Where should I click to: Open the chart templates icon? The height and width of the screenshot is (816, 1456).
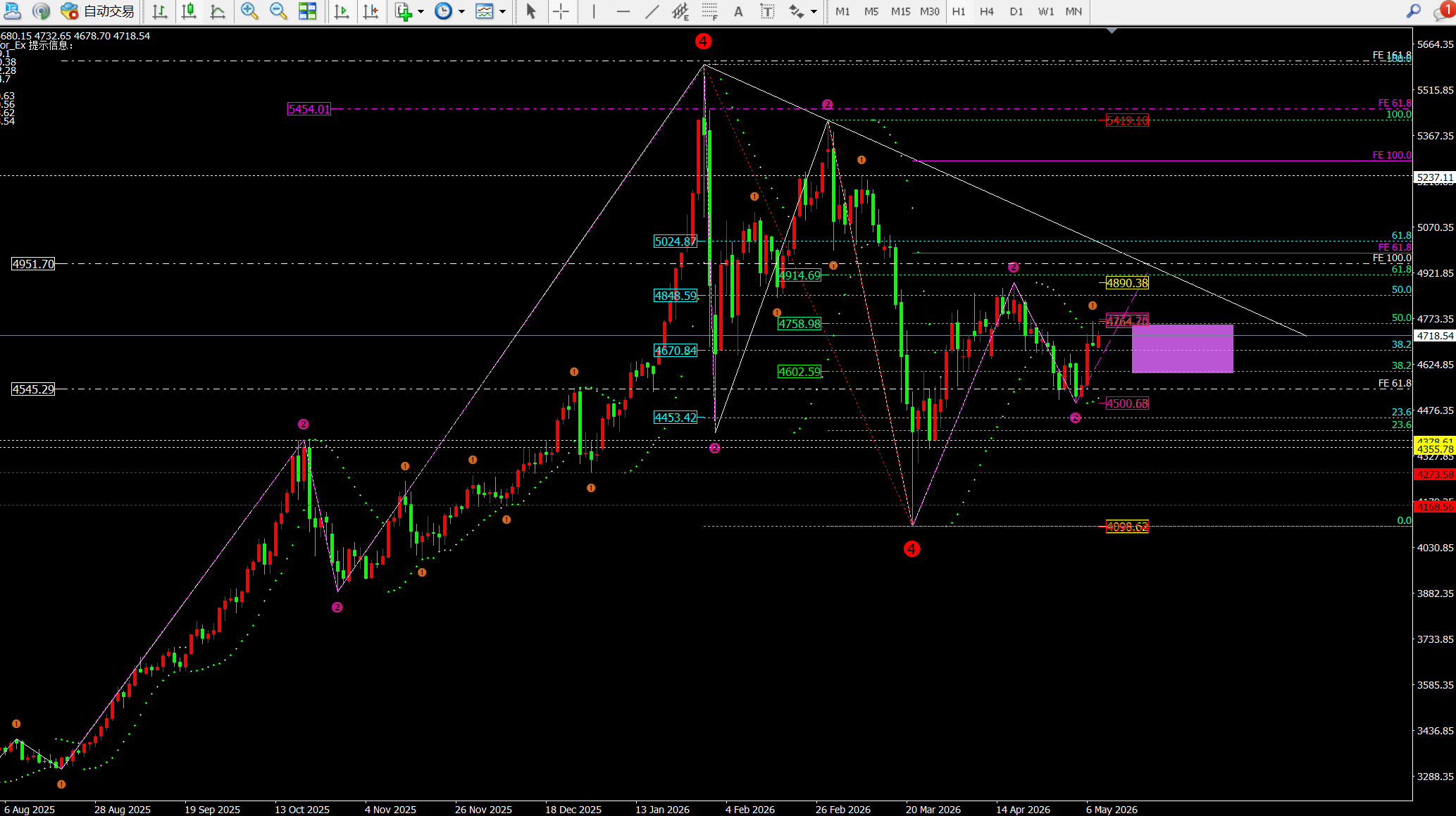coord(484,11)
